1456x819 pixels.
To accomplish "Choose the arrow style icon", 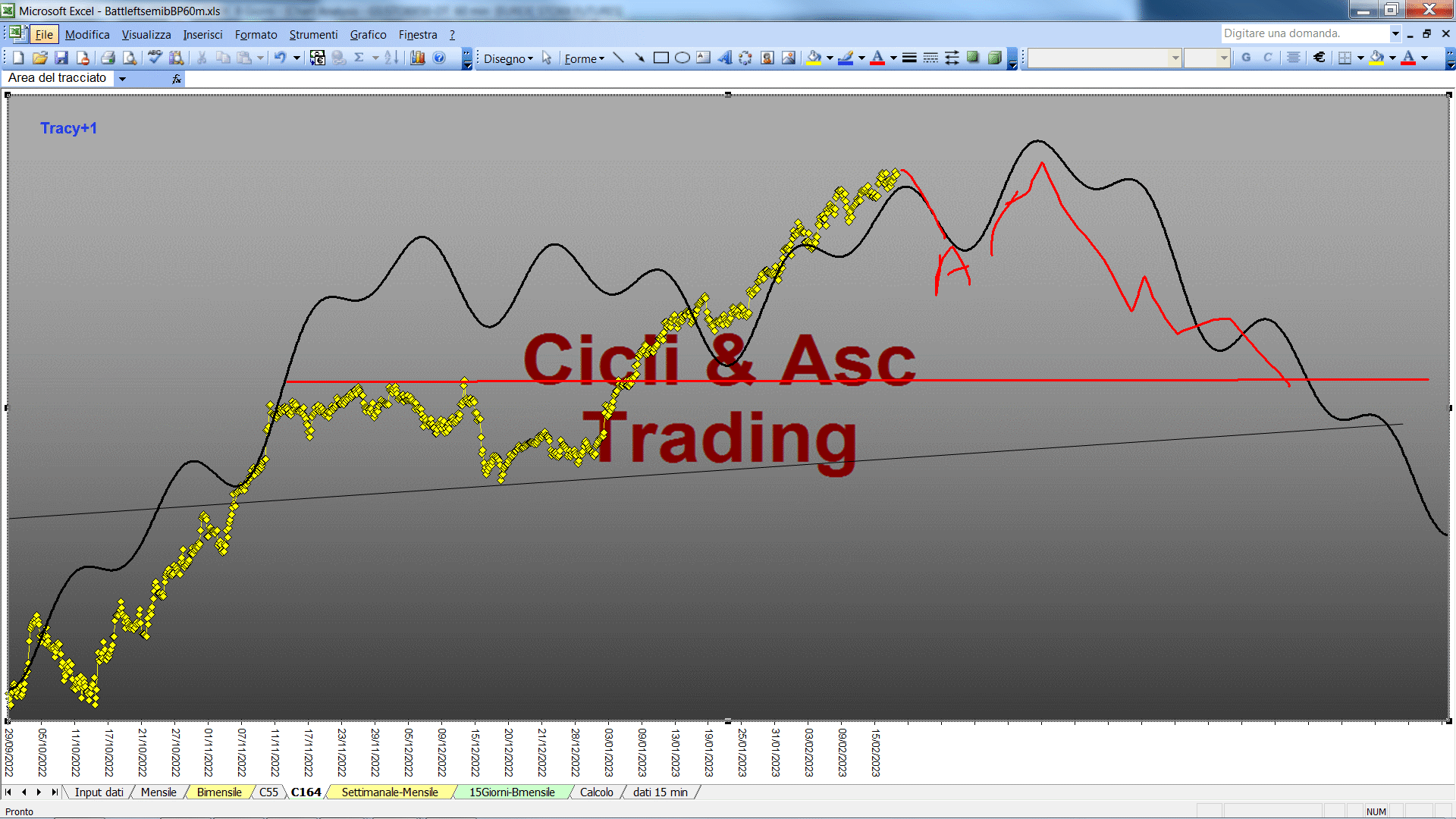I will tap(952, 58).
